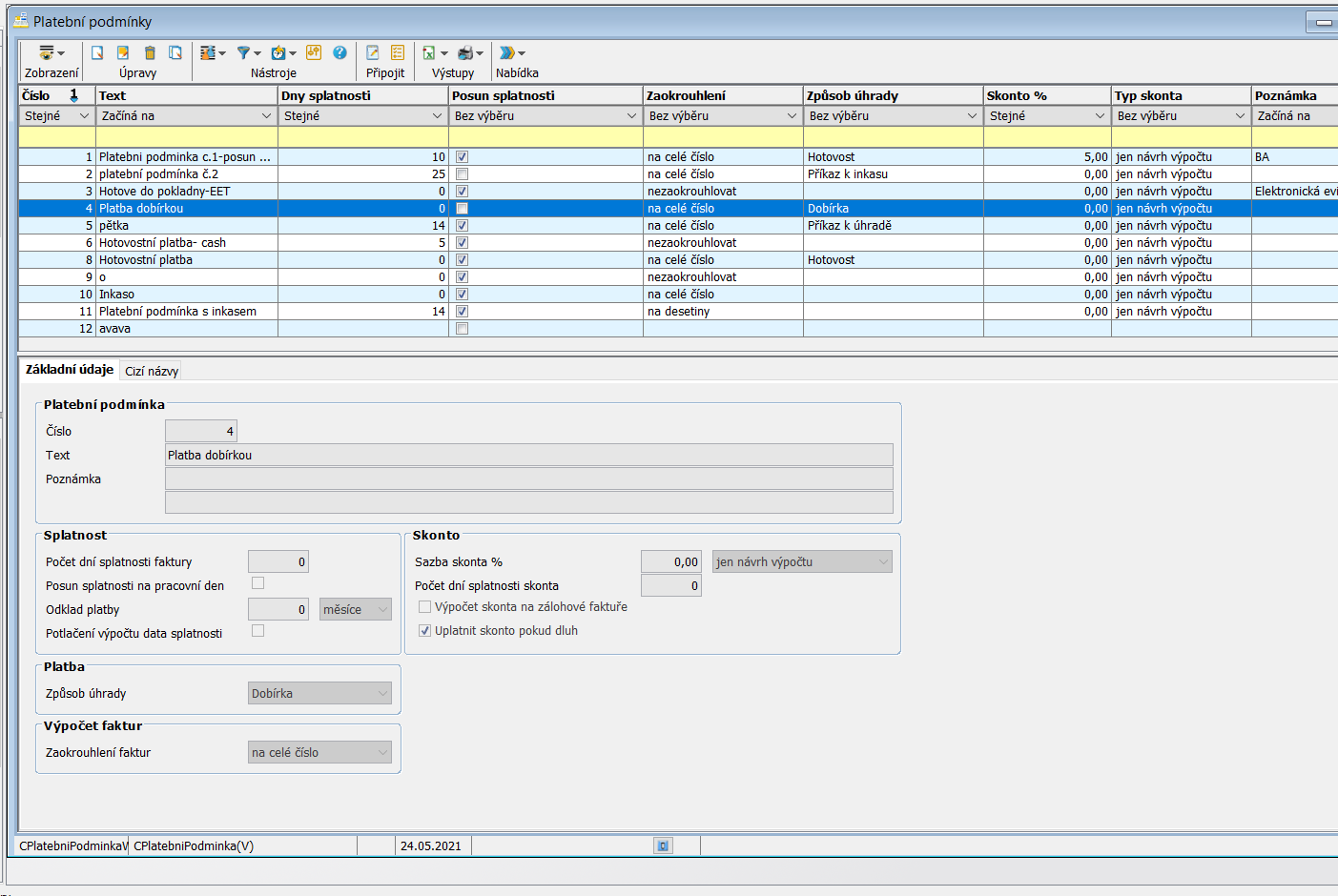The image size is (1338, 896).
Task: Open the 'Způsob úhrady' dropdown showing Dobírka
Action: click(x=319, y=694)
